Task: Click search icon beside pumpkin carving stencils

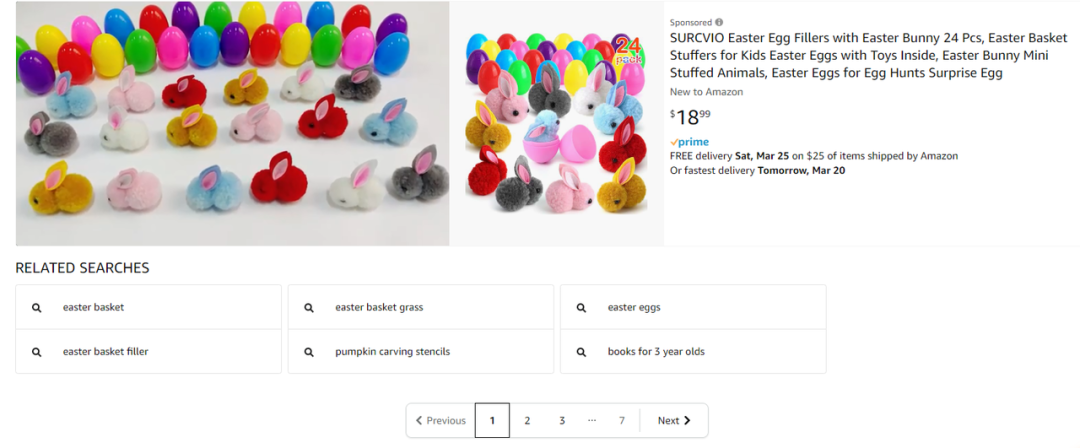Action: [309, 352]
